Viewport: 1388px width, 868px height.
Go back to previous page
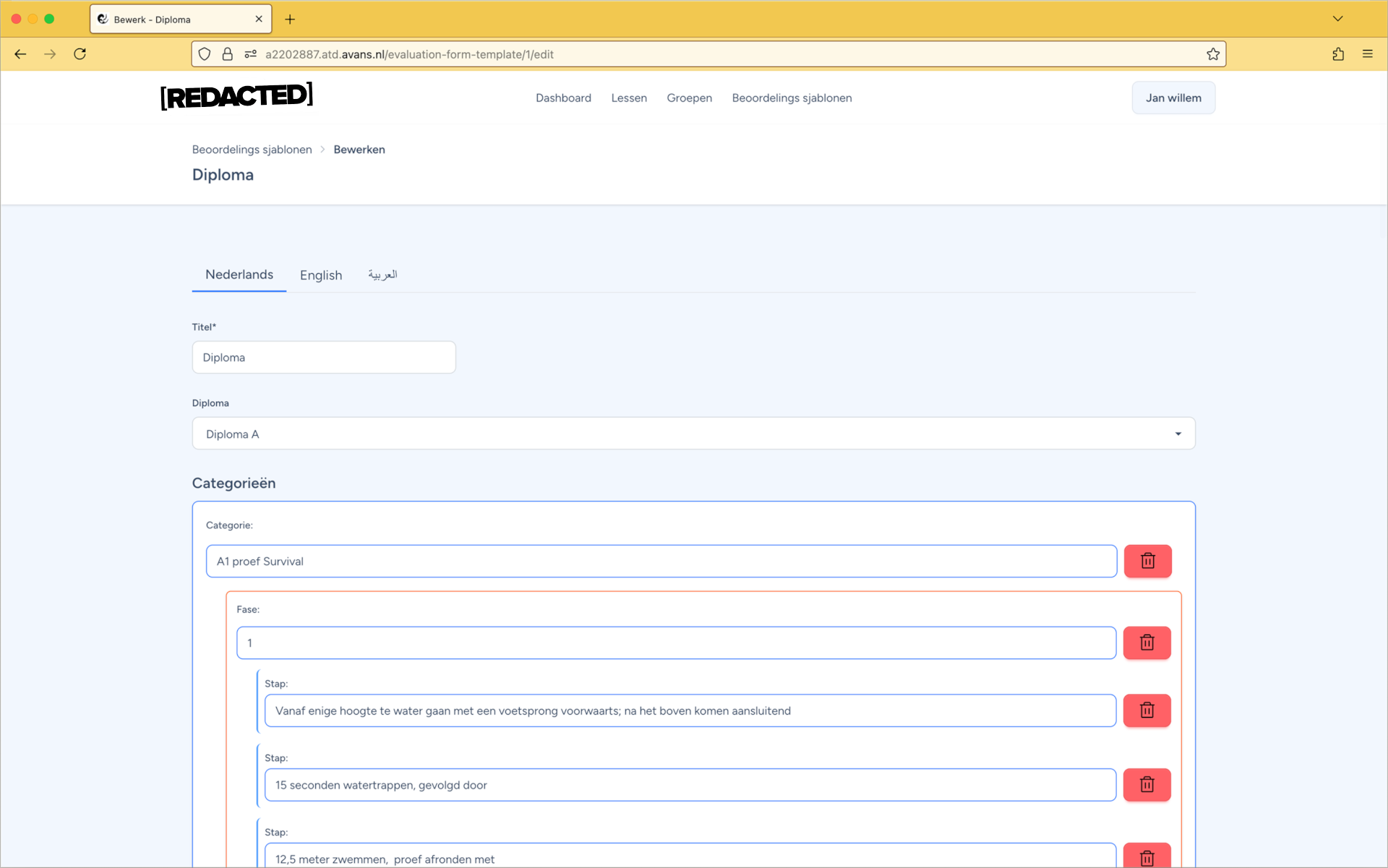click(20, 54)
